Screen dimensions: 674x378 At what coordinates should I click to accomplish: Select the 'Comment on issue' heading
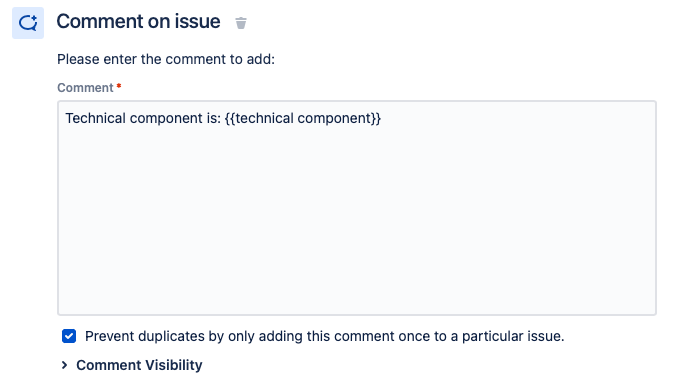(138, 22)
